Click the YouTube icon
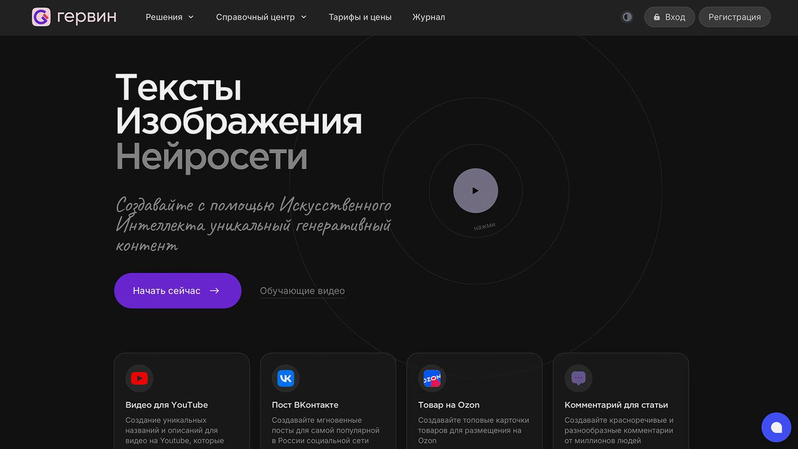The image size is (798, 449). pos(139,378)
